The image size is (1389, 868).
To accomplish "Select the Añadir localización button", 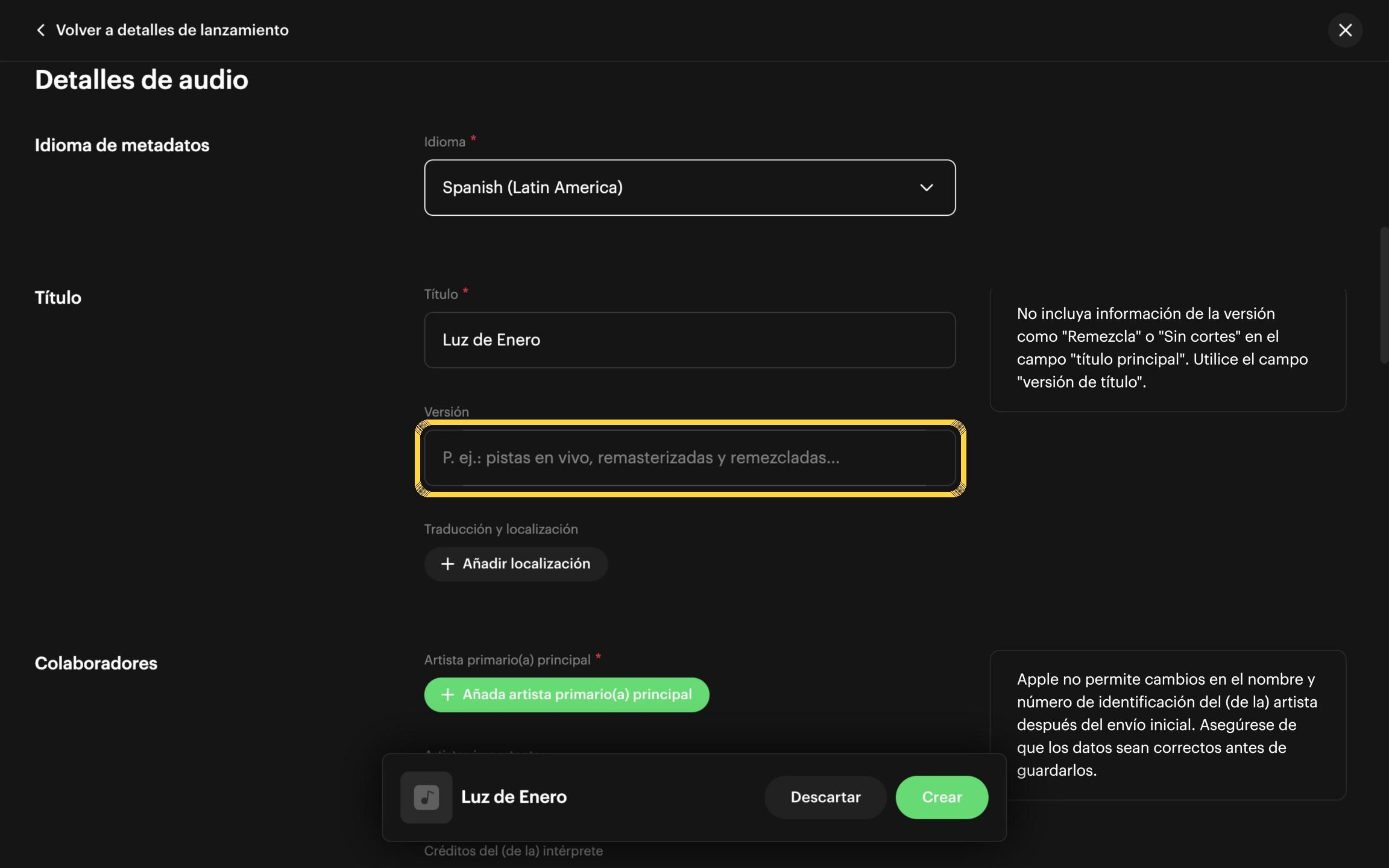I will click(x=515, y=564).
